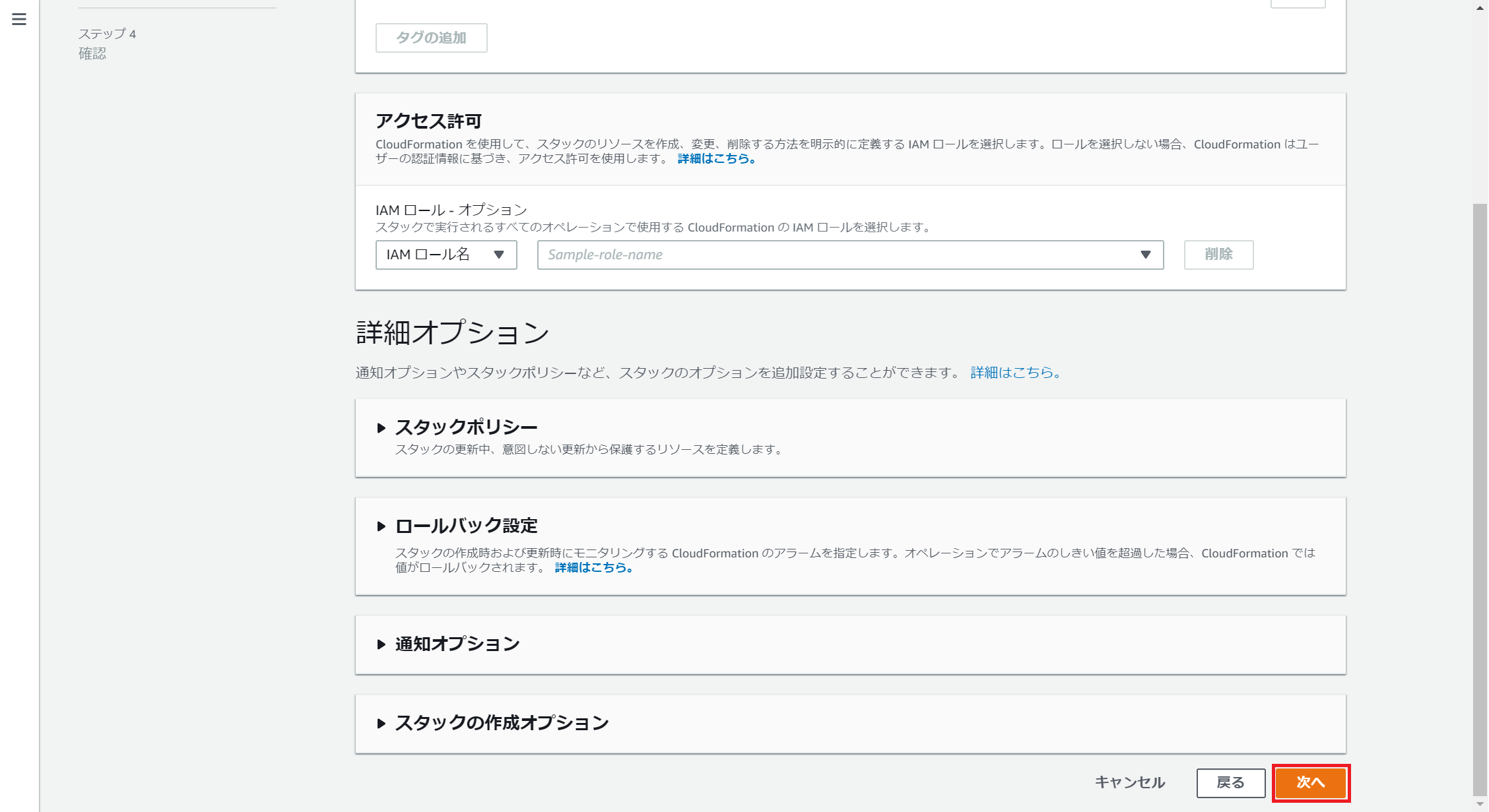
Task: Click the orange 次へ button
Action: coord(1311,783)
